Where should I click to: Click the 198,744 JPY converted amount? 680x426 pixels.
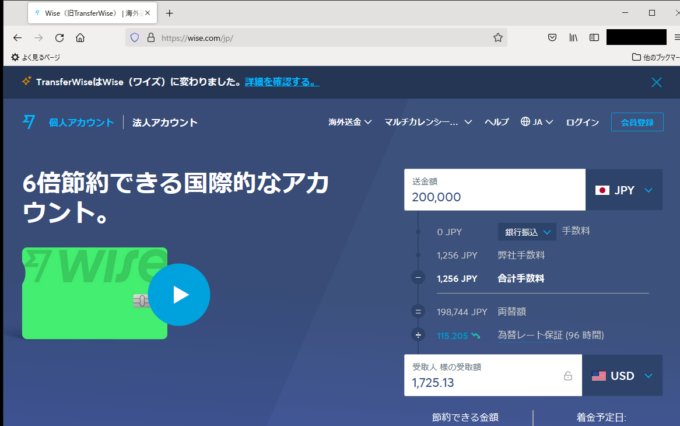pyautogui.click(x=462, y=312)
